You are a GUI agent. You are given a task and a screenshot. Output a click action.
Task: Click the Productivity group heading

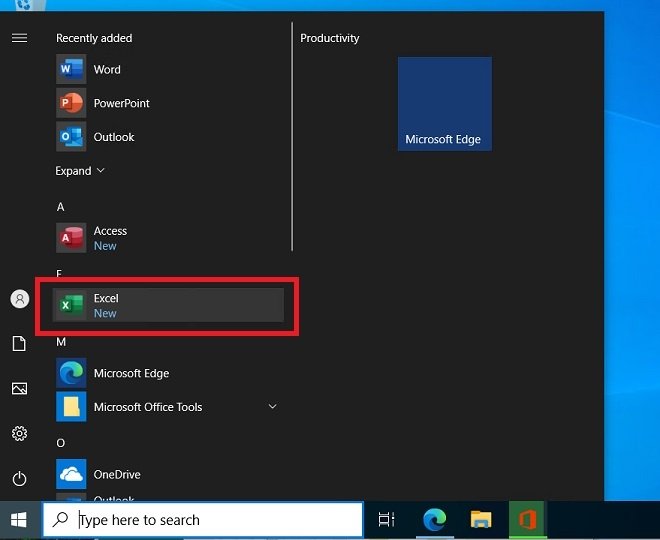point(330,38)
